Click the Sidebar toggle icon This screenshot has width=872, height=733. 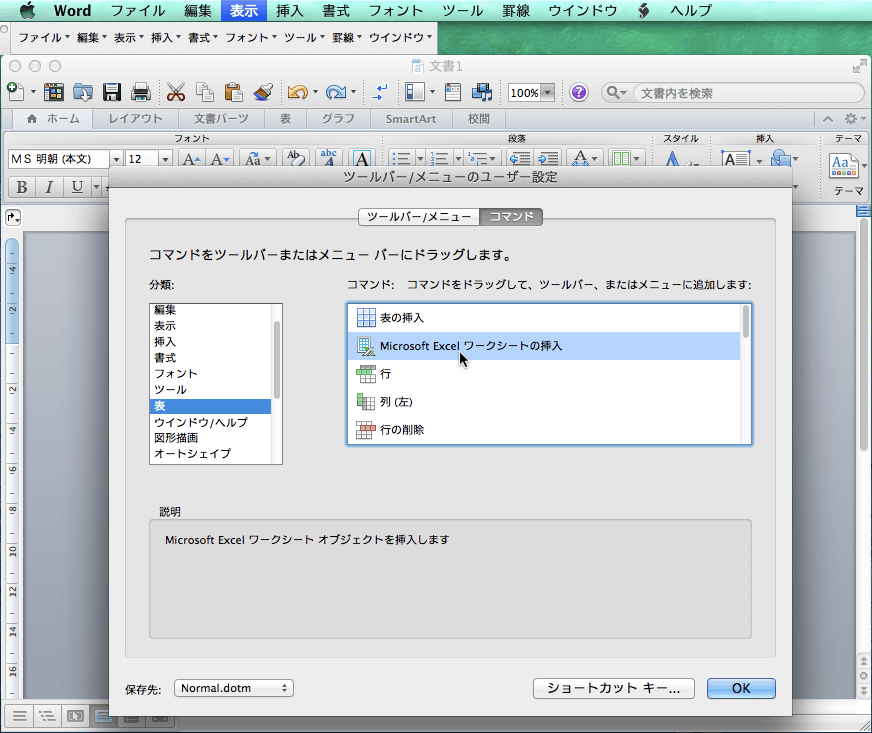pyautogui.click(x=415, y=92)
